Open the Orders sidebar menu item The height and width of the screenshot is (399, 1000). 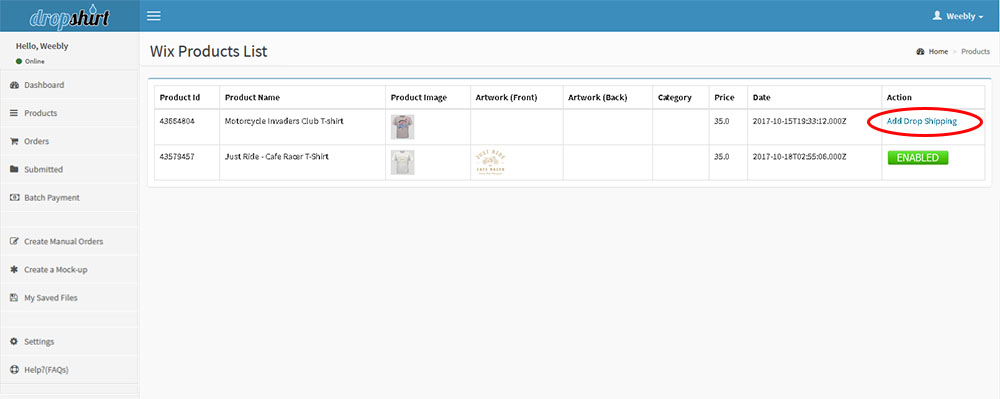point(69,141)
